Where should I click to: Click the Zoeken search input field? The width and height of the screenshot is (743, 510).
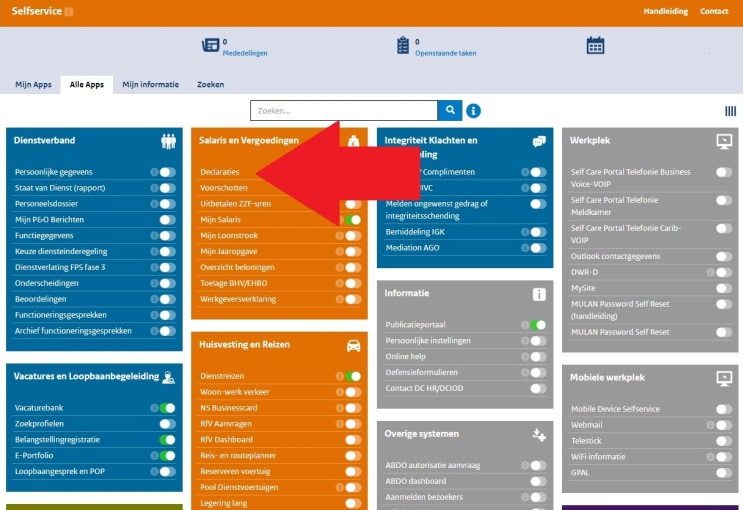[x=344, y=110]
